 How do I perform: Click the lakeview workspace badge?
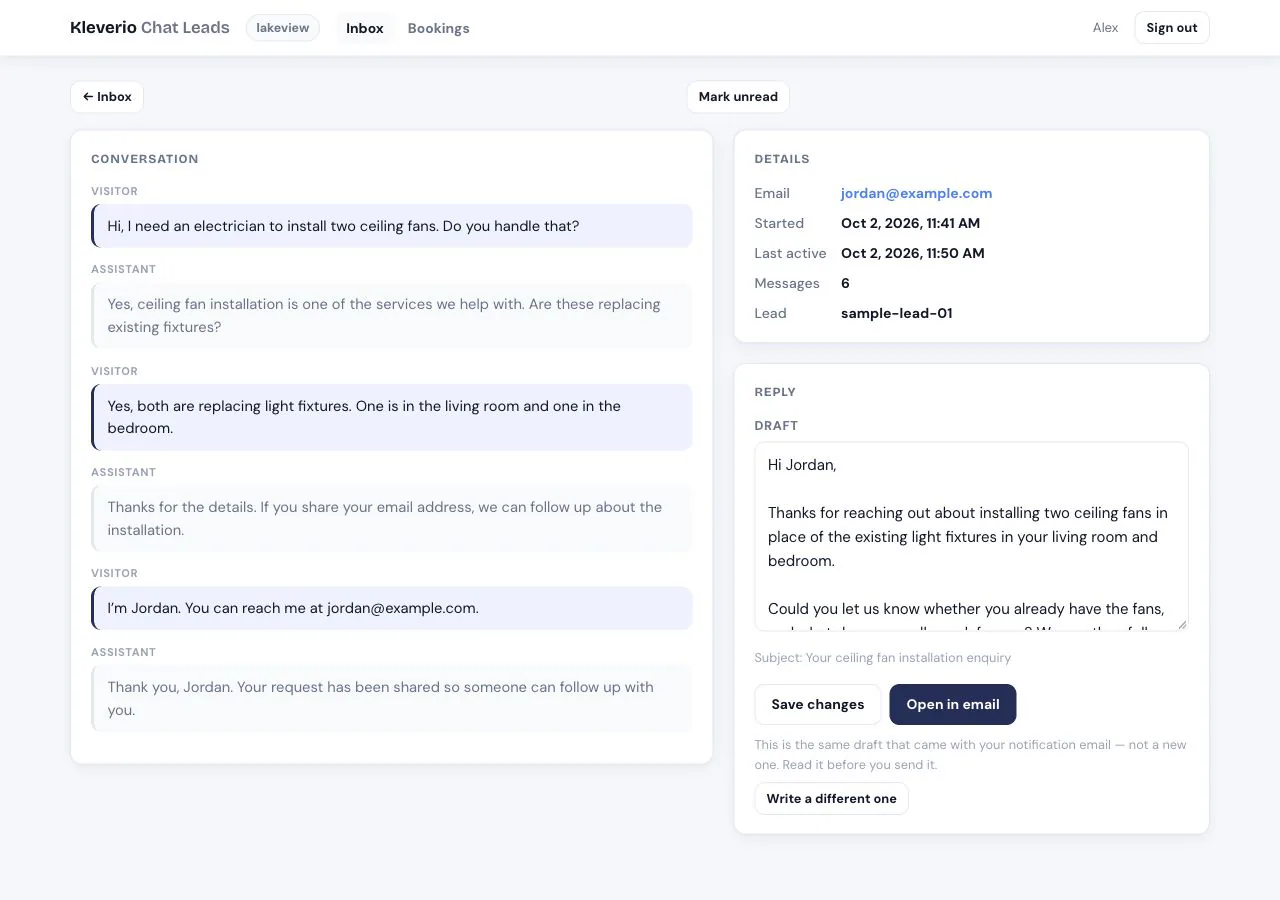click(283, 28)
